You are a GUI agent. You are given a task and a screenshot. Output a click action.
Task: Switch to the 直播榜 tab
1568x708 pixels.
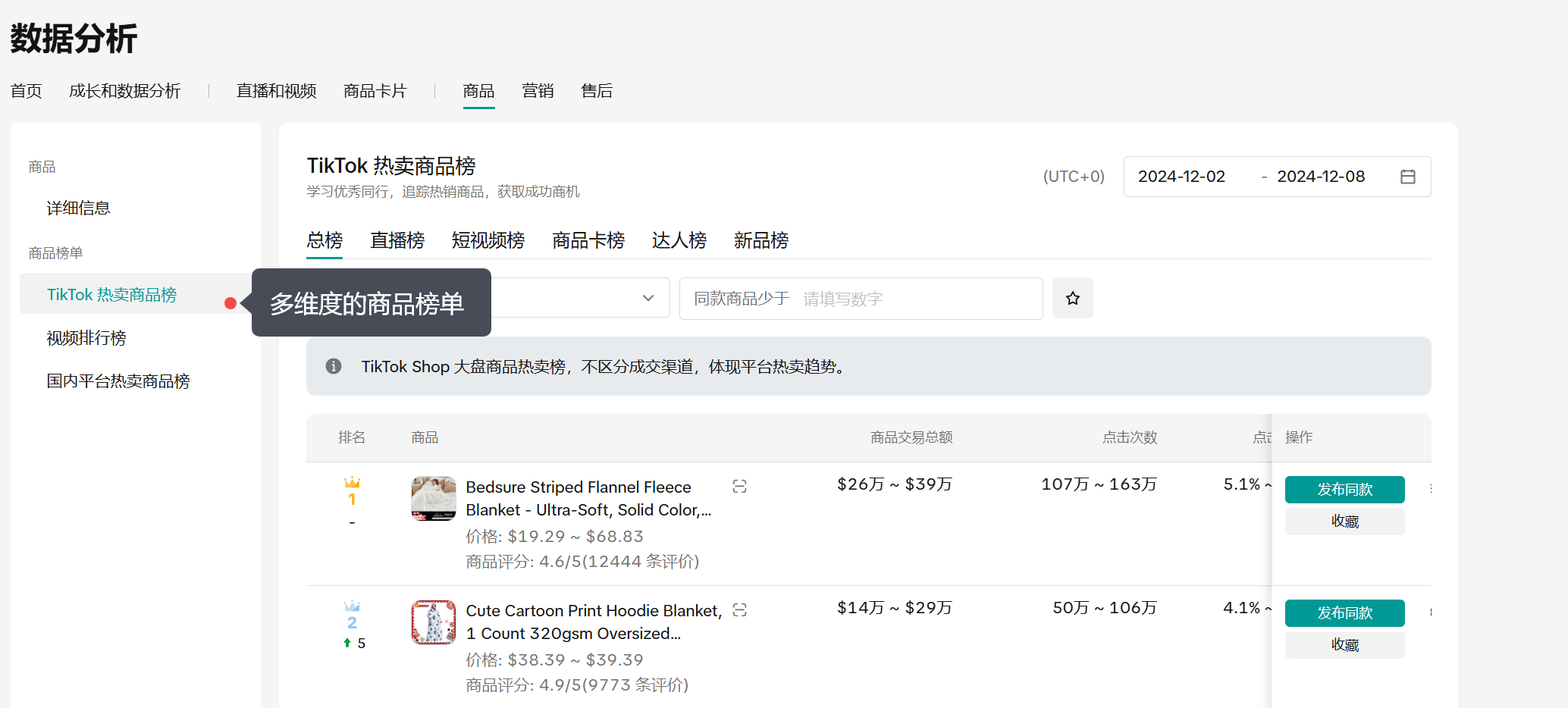(x=397, y=241)
